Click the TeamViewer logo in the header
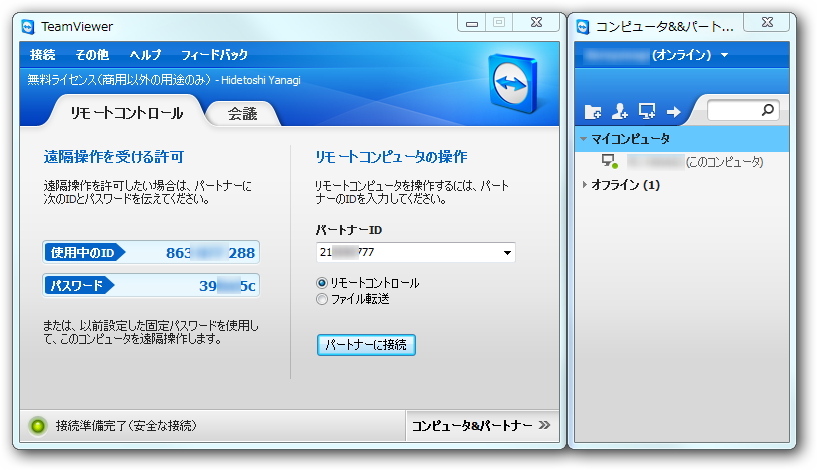This screenshot has height=470, width=817. click(512, 83)
